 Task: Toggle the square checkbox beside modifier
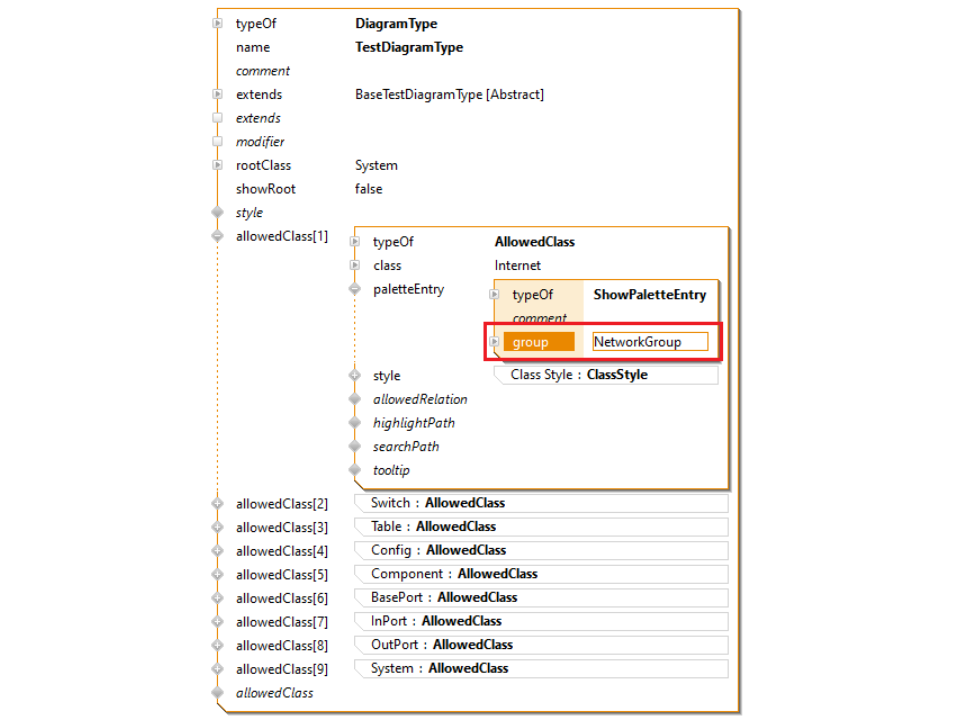click(x=218, y=141)
